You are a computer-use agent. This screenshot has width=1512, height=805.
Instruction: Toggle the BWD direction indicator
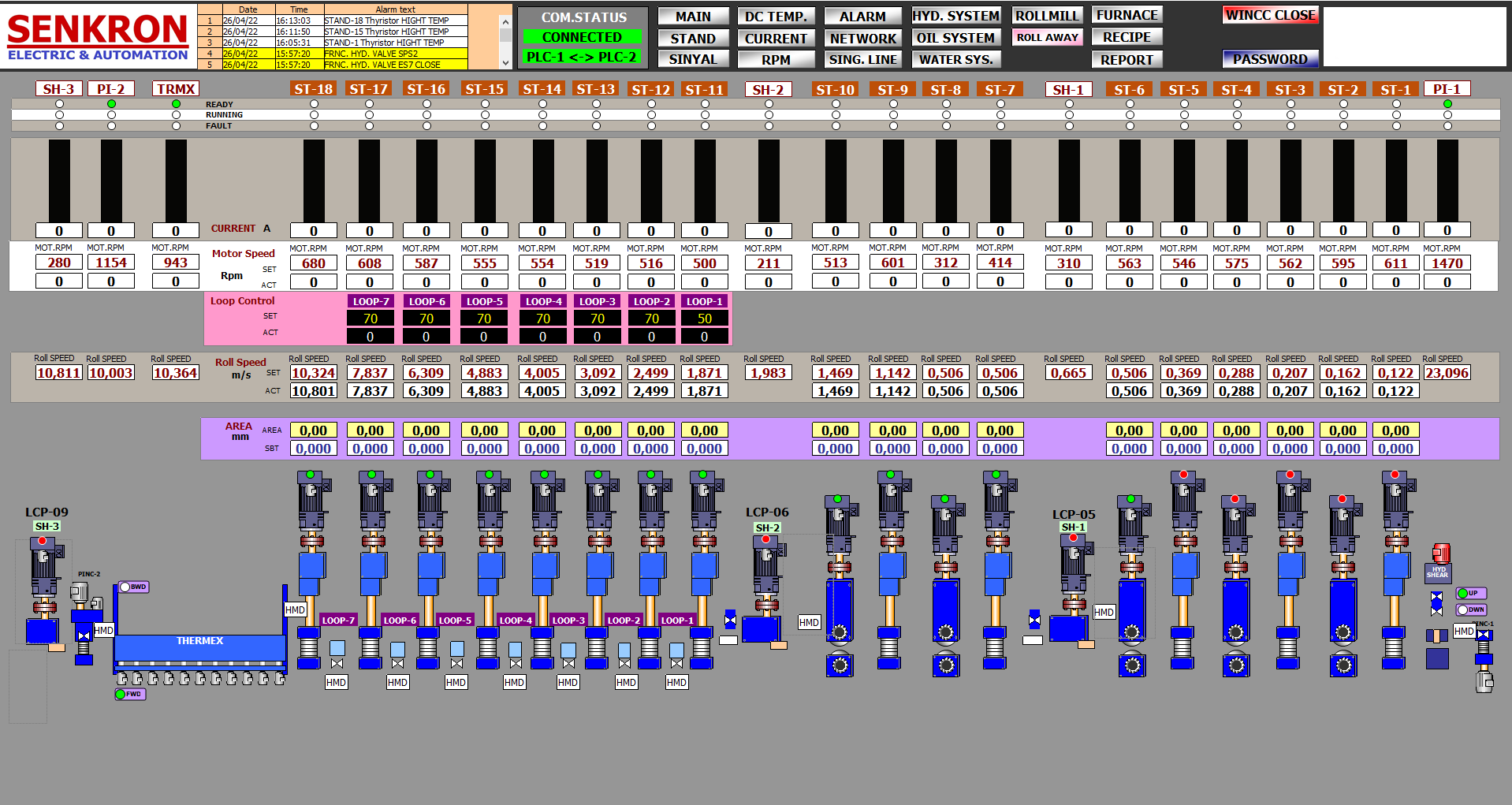click(x=133, y=587)
